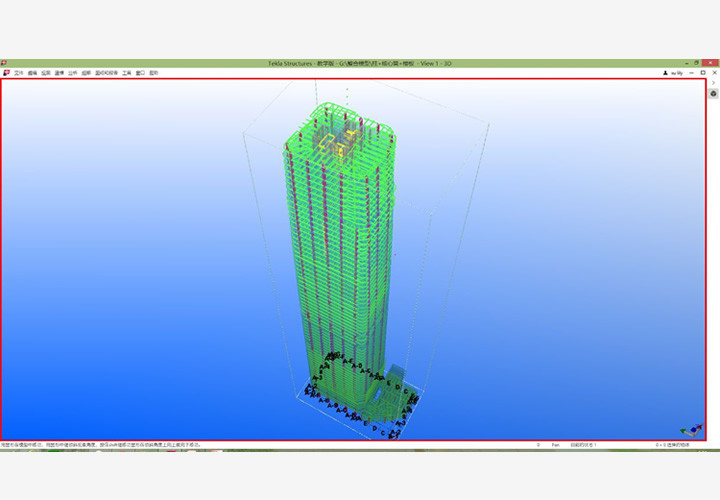Open the 视图 (View) menu
The image size is (720, 500).
[x=46, y=73]
